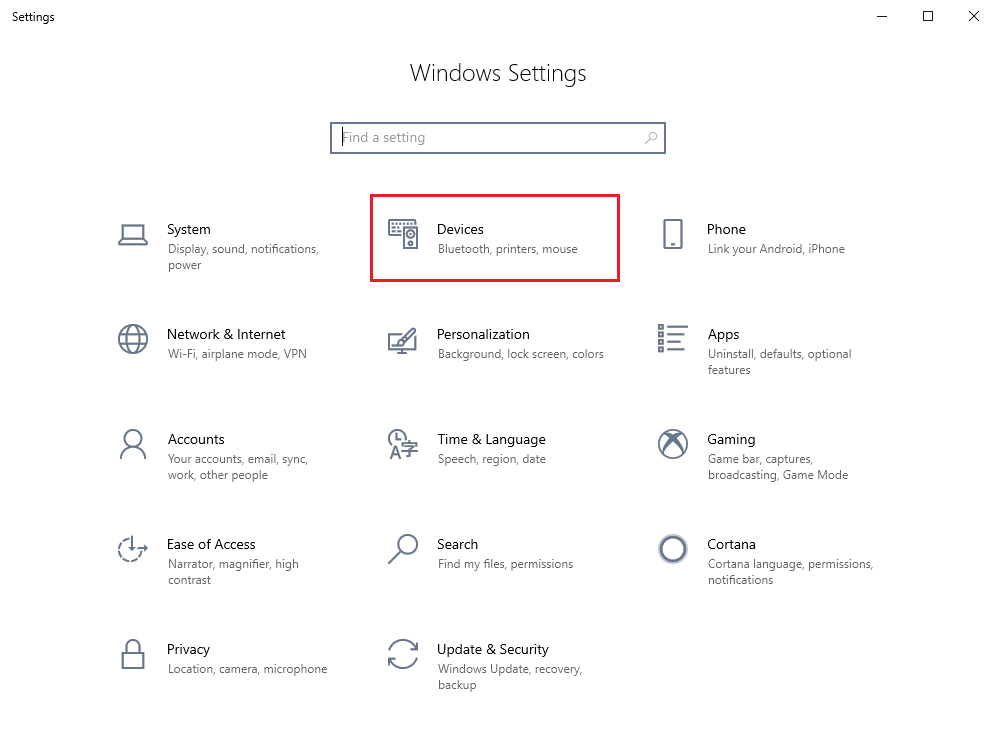Open the Gaming Xbox icon

tap(672, 444)
